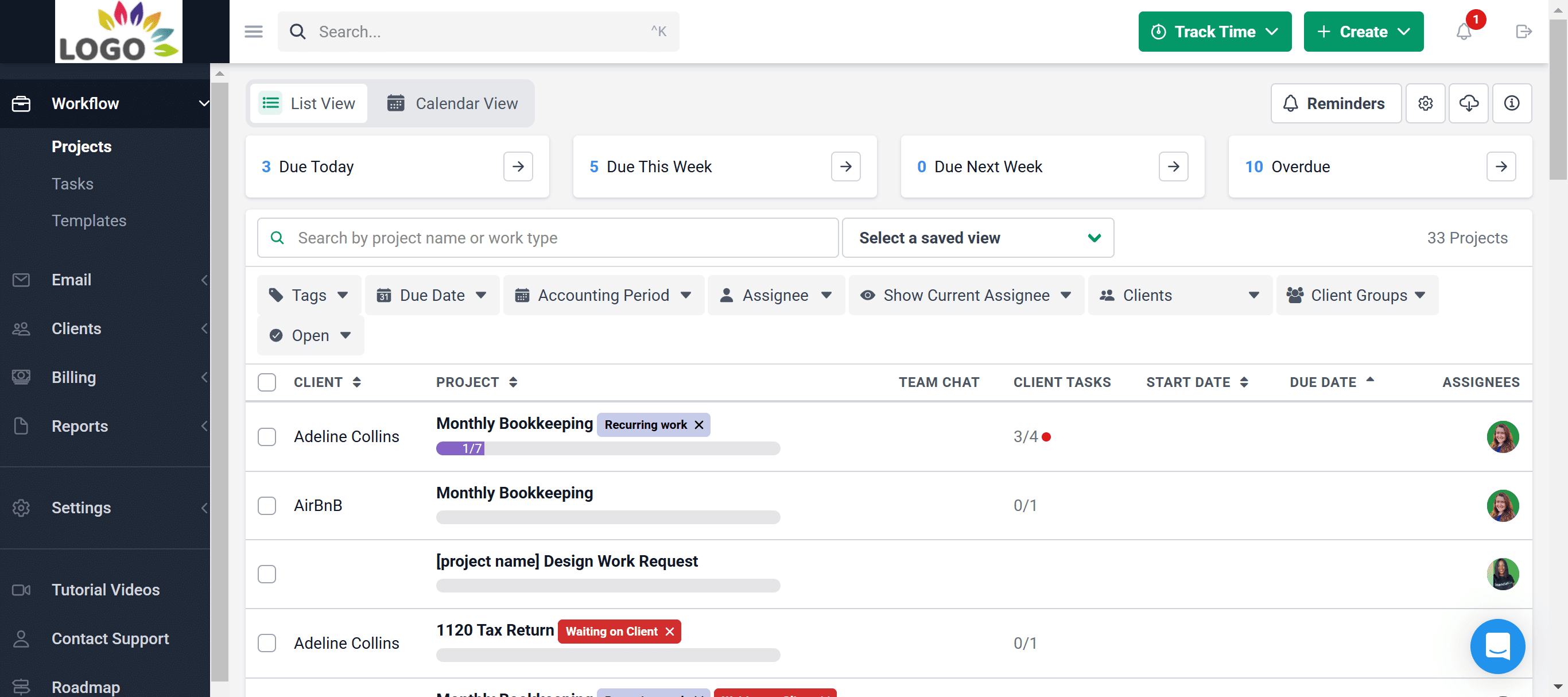This screenshot has height=697, width=1568.
Task: Collapse the Workflow sidebar section
Action: click(x=104, y=103)
